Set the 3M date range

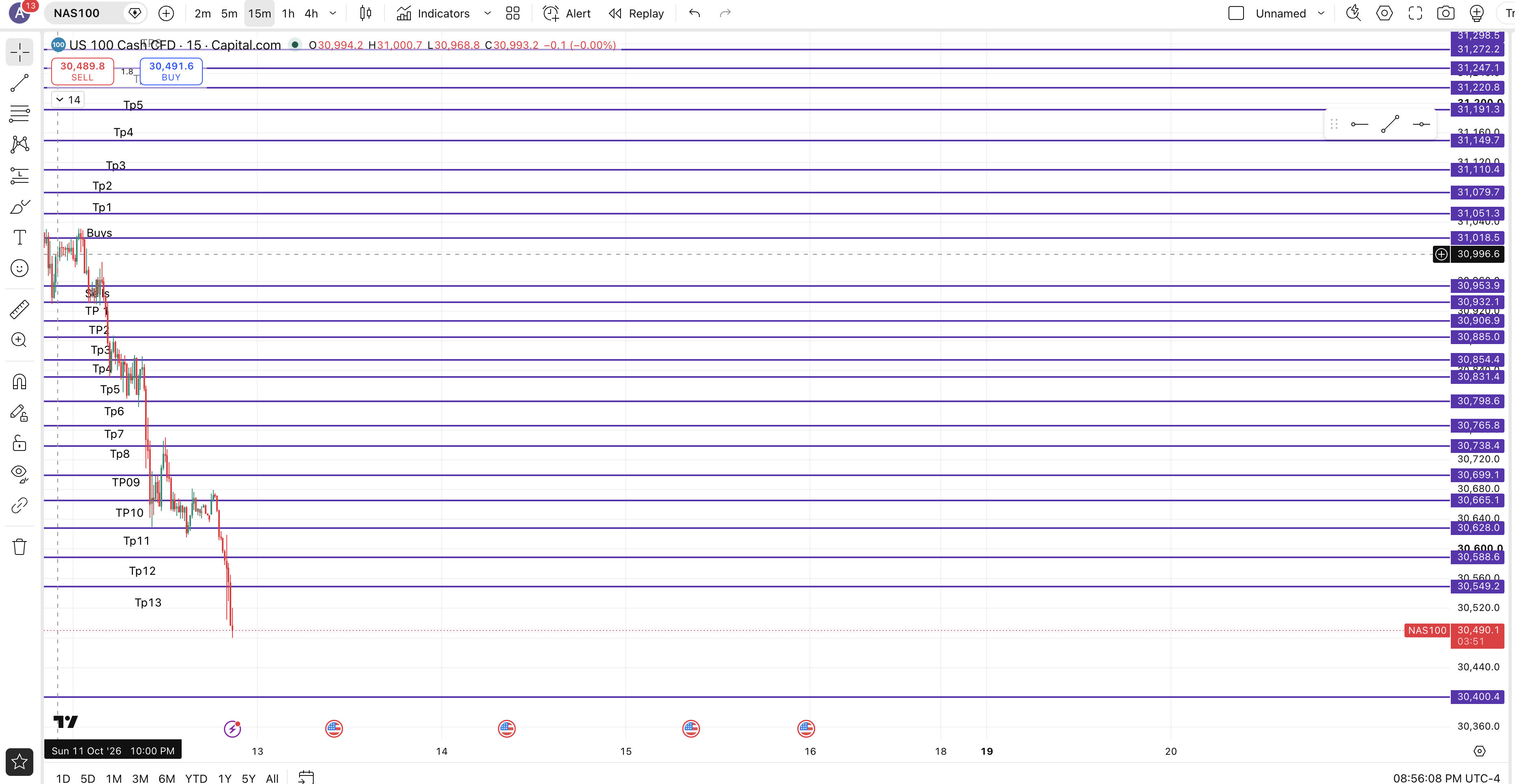point(140,778)
